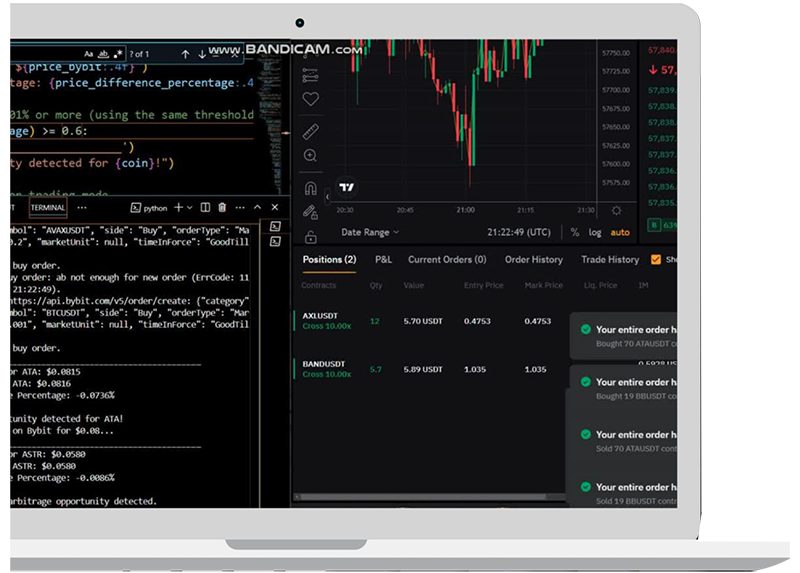Click the Liq. Price column header
800x573 pixels.
pos(600,285)
